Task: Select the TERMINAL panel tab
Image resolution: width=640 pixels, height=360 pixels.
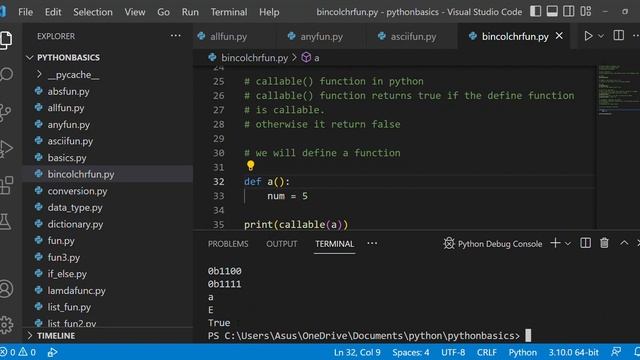Action: click(334, 244)
